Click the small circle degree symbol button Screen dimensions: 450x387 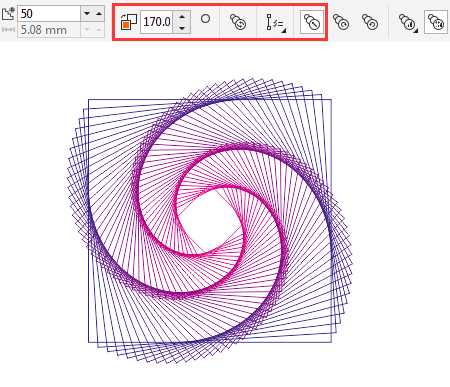(x=206, y=19)
